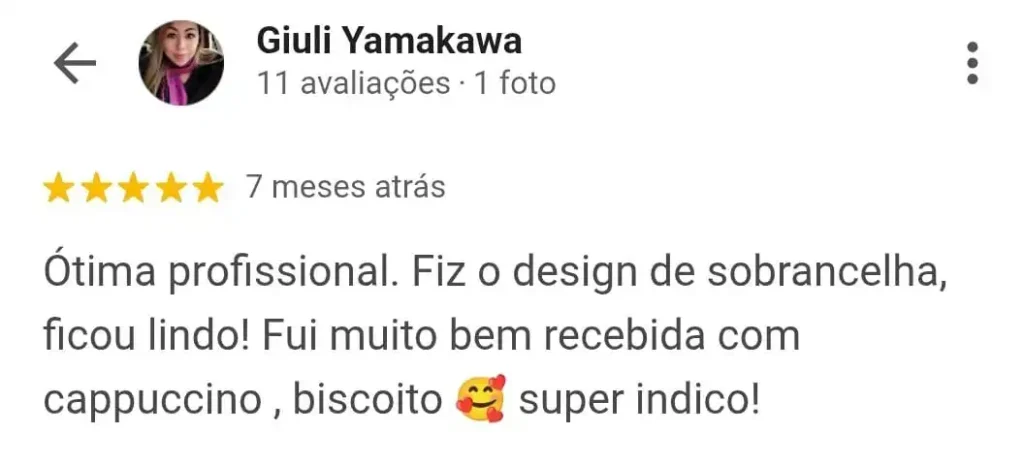Select the smiling hearts emoji in the review
The height and width of the screenshot is (464, 1024).
pos(481,399)
